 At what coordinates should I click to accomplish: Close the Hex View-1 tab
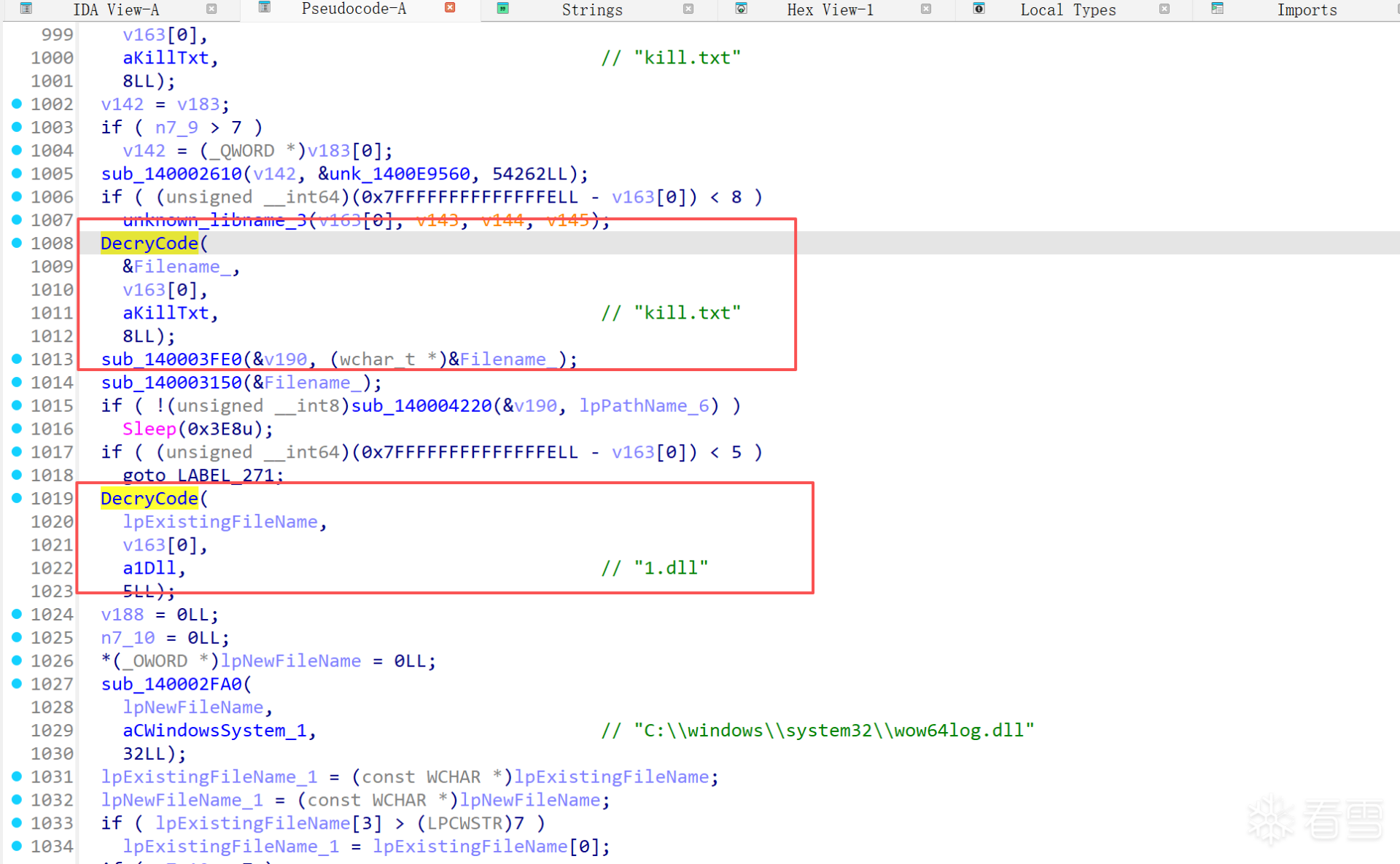(x=926, y=9)
